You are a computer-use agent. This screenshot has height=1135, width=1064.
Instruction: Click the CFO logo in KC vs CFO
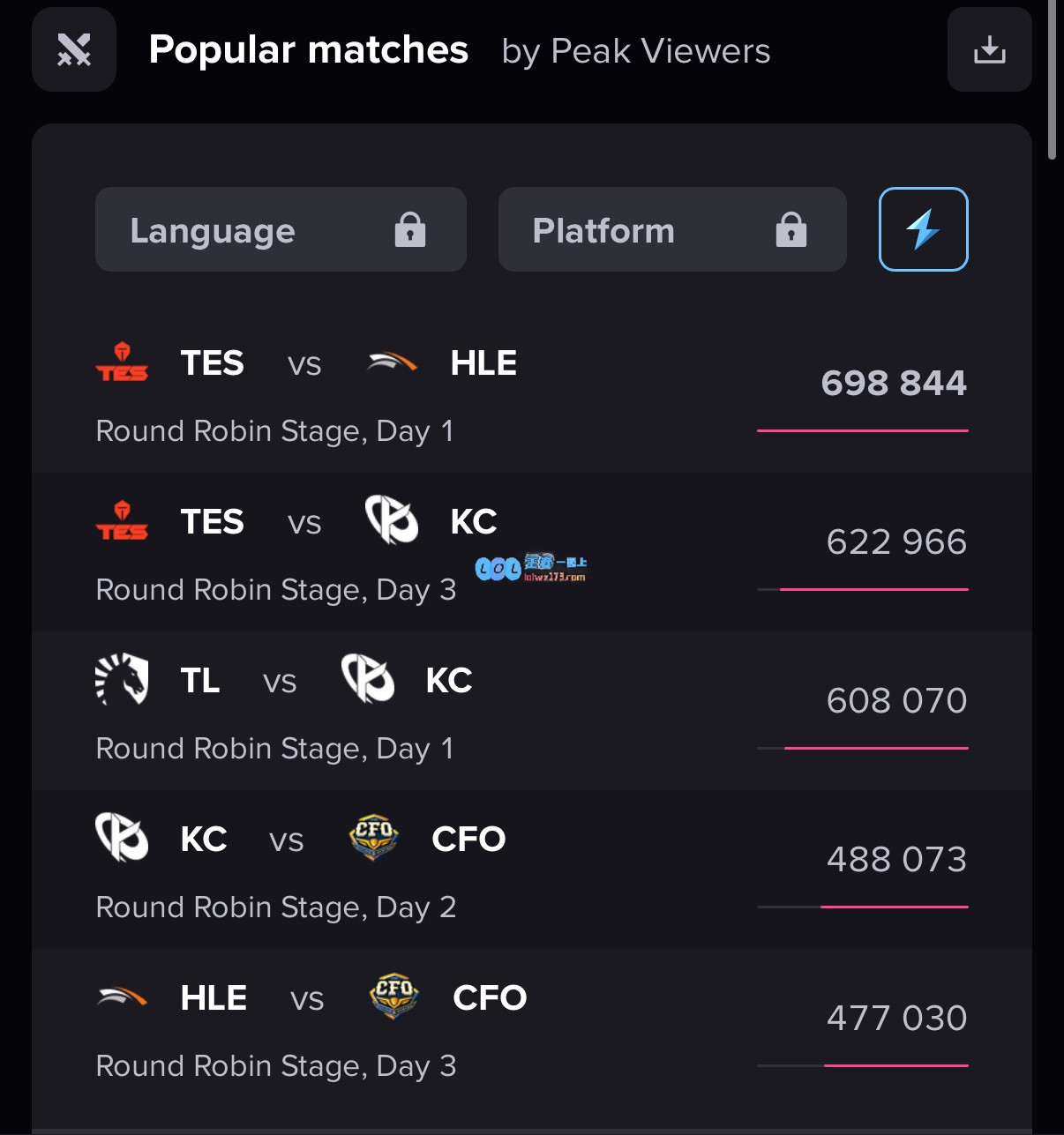pyautogui.click(x=373, y=837)
